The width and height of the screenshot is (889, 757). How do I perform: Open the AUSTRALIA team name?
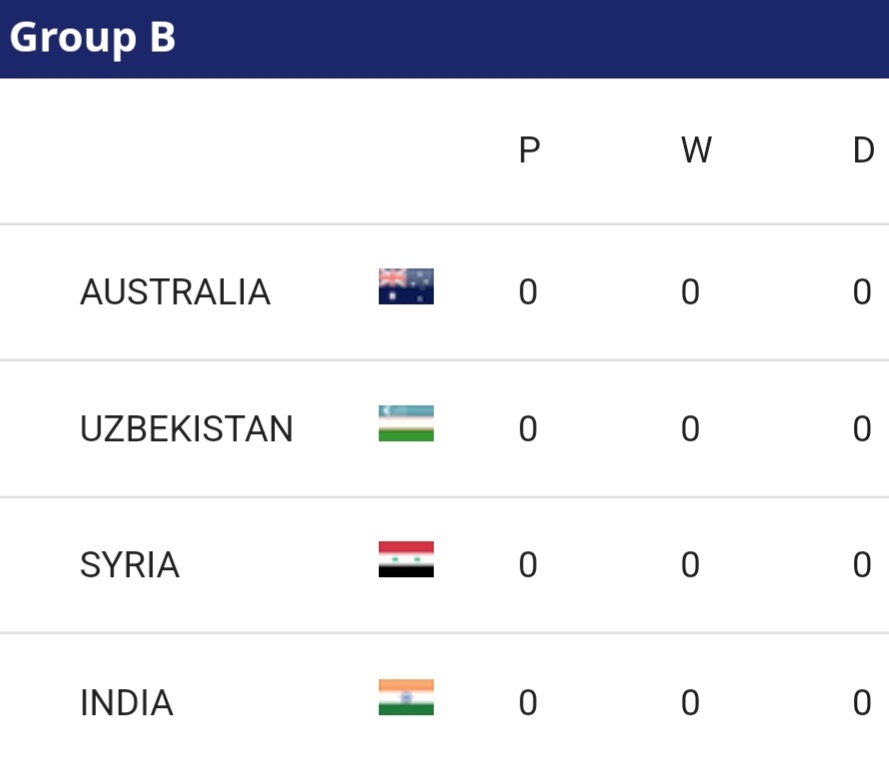pyautogui.click(x=175, y=292)
